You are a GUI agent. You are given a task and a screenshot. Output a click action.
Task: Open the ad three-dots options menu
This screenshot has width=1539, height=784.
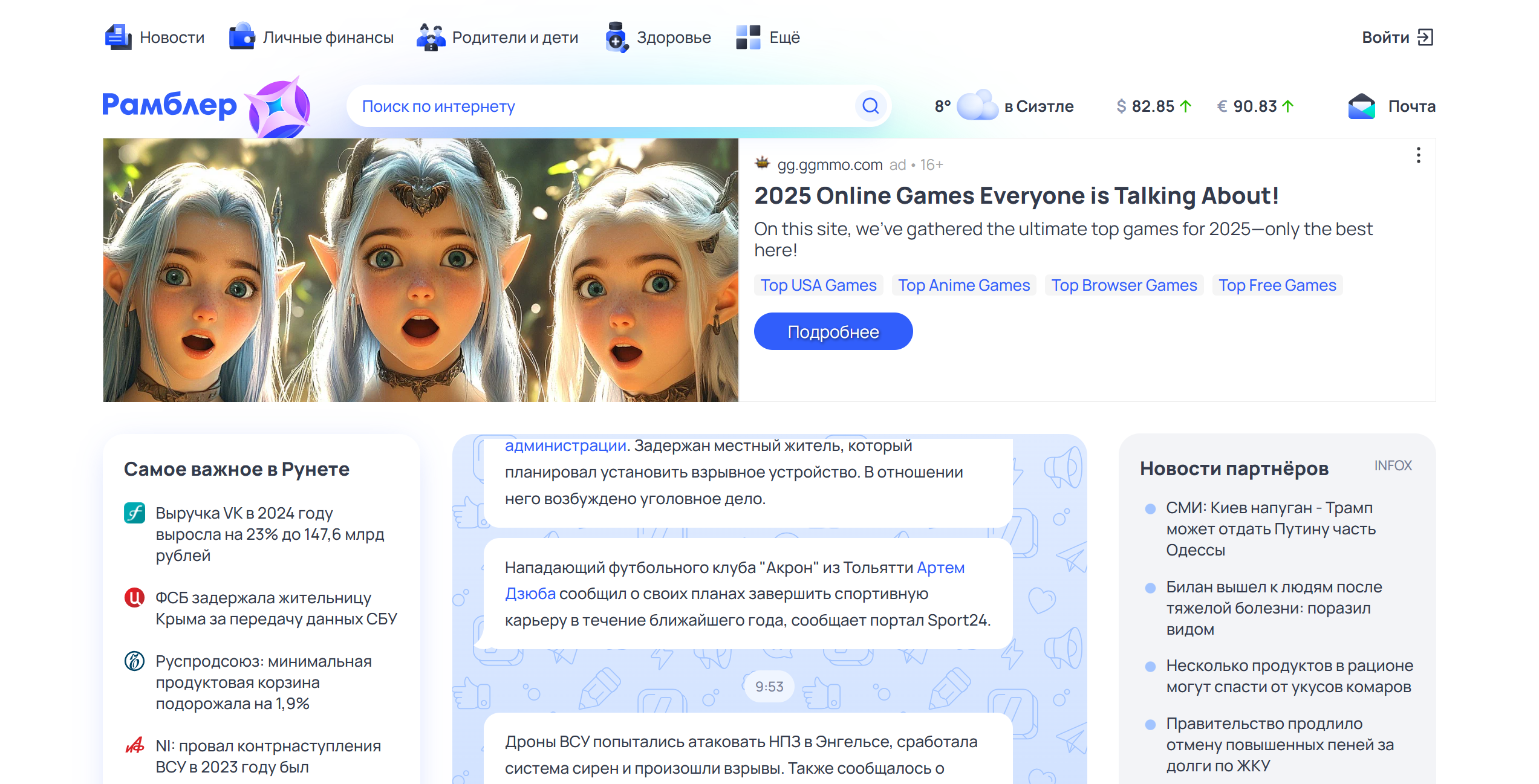pyautogui.click(x=1418, y=156)
